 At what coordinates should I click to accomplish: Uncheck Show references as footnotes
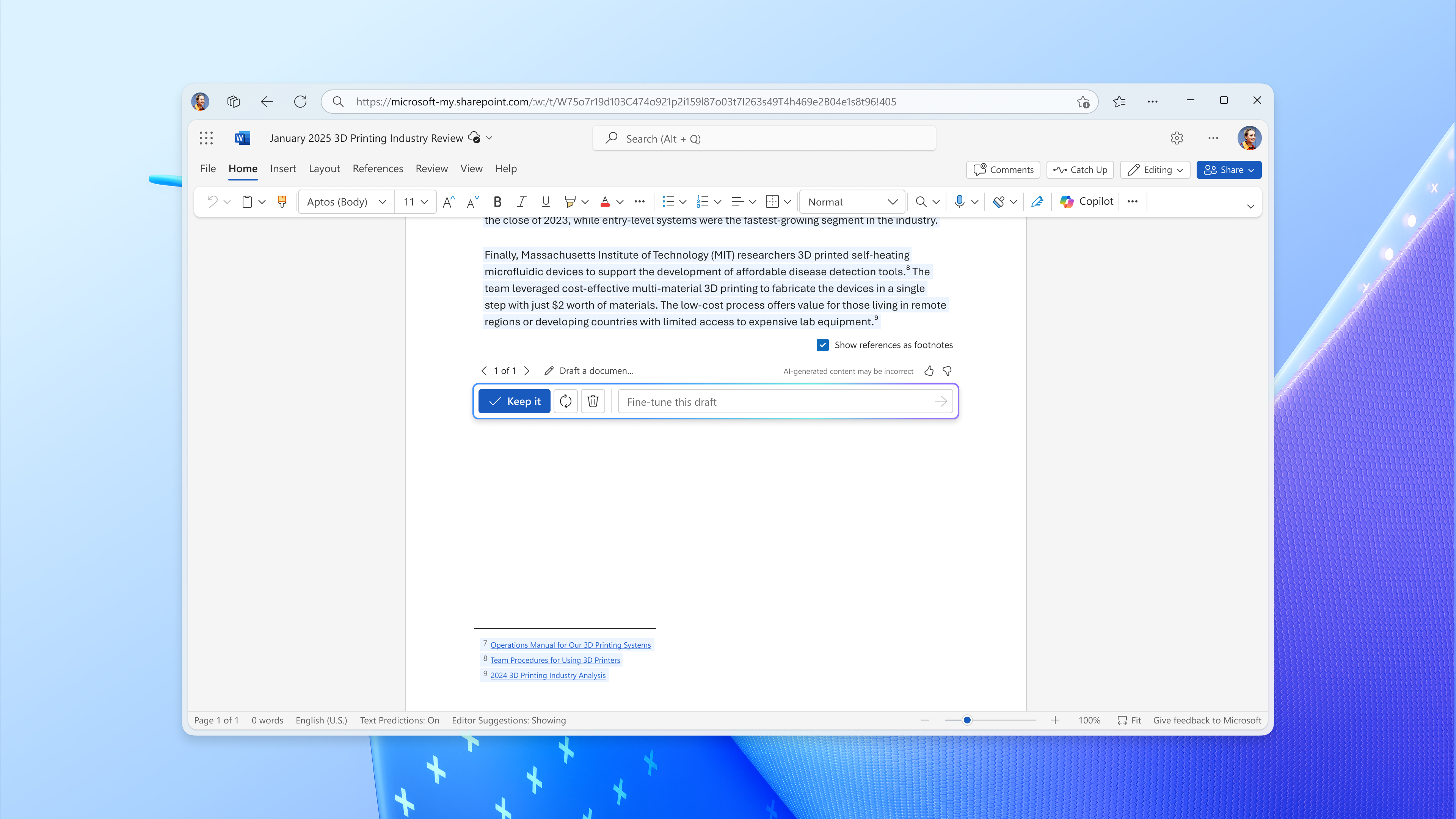pos(823,345)
